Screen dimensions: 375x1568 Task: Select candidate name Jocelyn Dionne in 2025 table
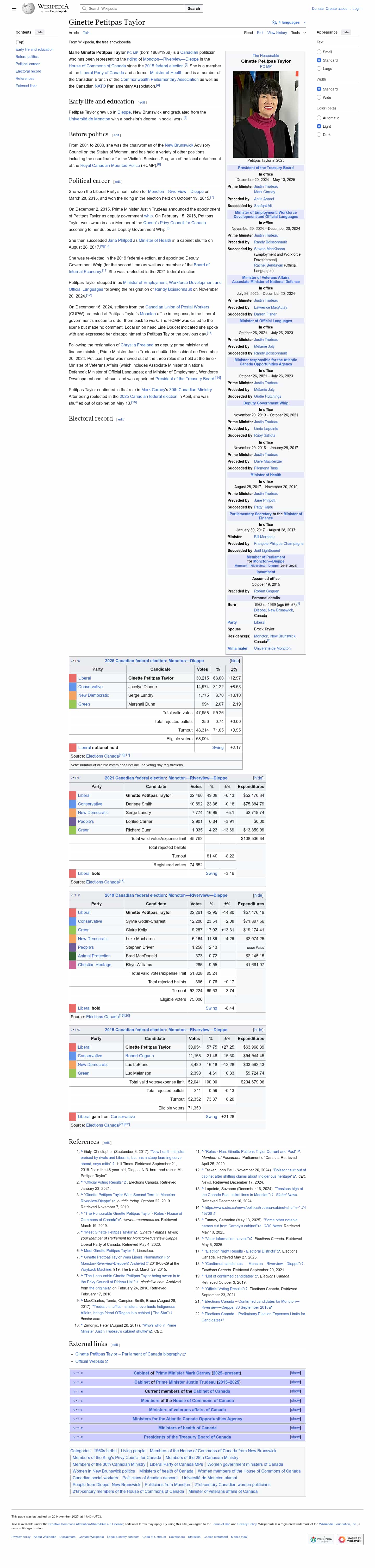point(143,687)
